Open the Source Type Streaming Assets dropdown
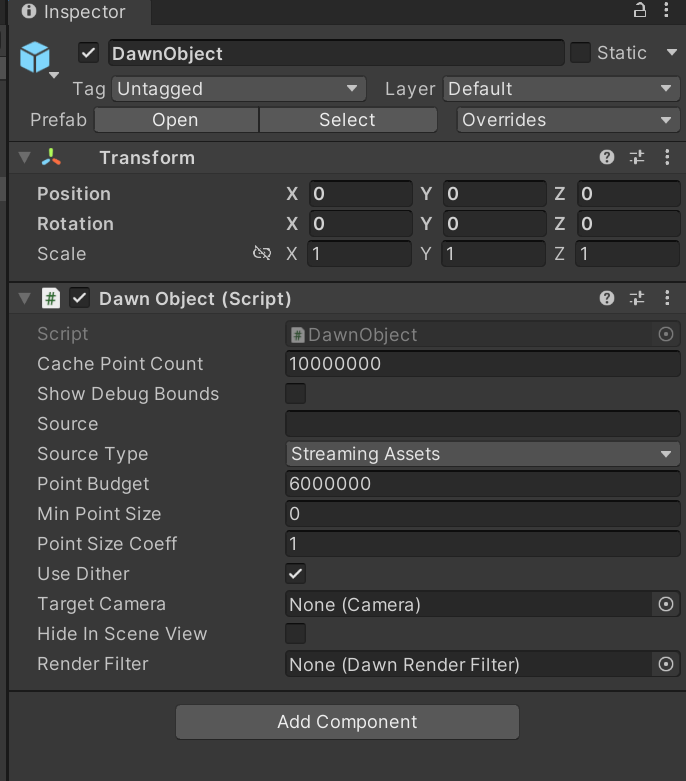 (482, 454)
